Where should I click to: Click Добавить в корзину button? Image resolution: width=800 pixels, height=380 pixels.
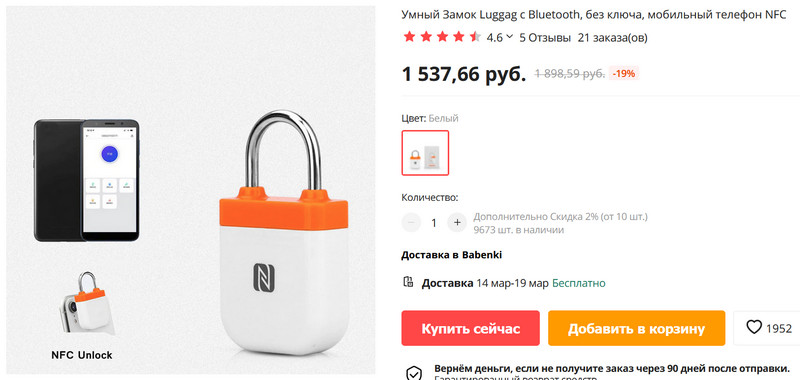tap(636, 328)
